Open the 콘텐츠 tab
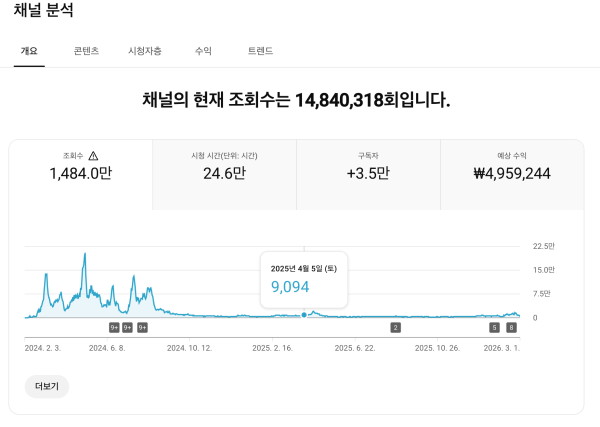600x427 pixels. click(x=86, y=51)
